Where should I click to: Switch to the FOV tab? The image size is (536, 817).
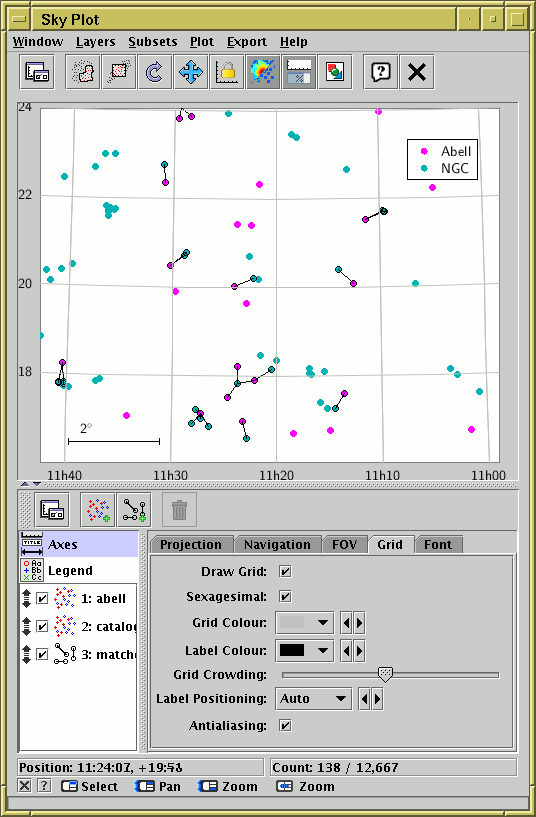click(x=344, y=544)
